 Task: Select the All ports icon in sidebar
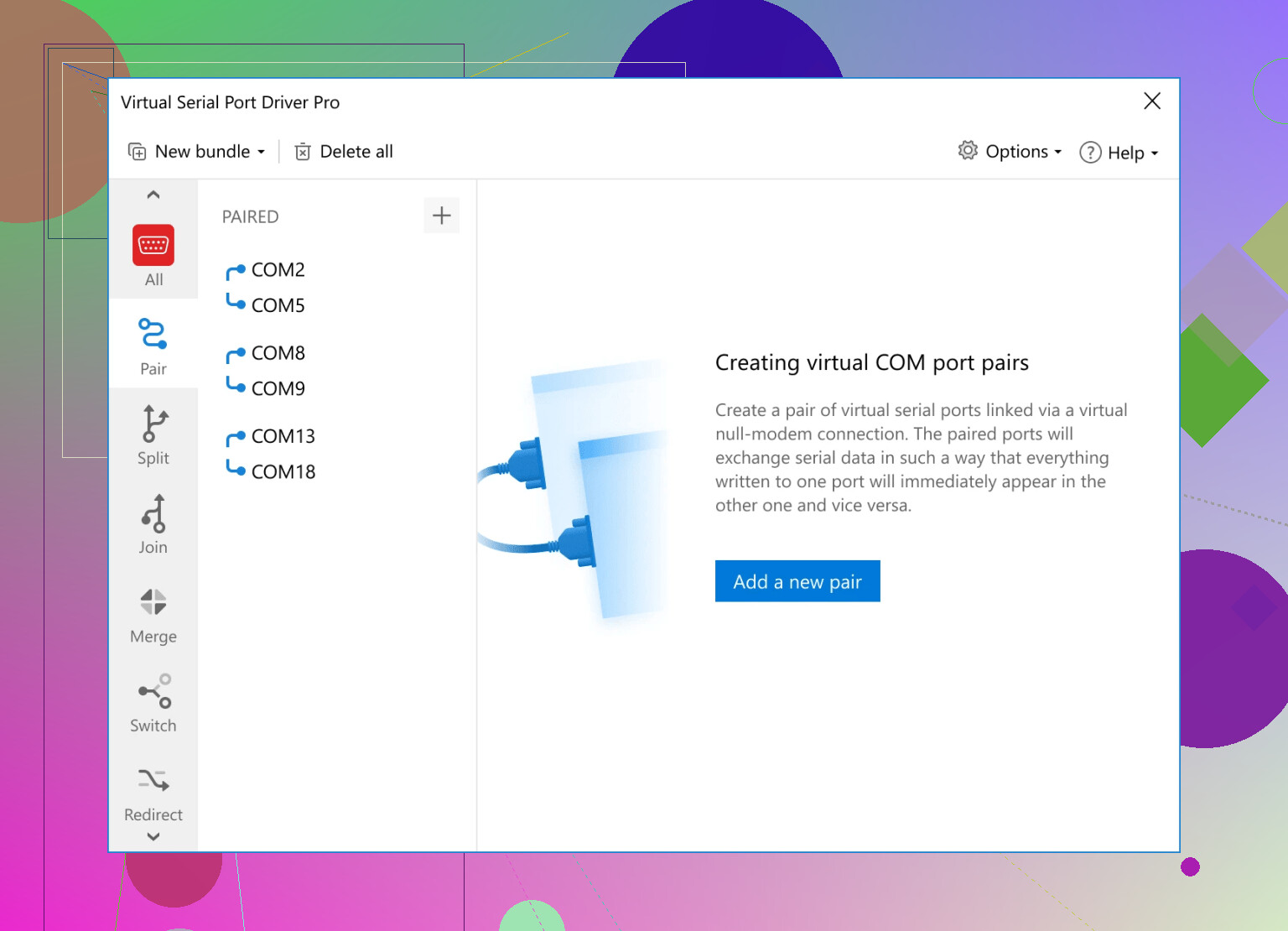tap(153, 247)
